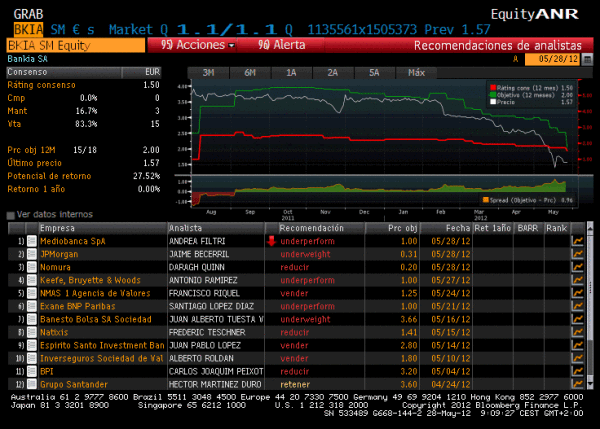Open the Mediobanca SpA company link
Image resolution: width=600 pixels, height=429 pixels.
tap(73, 241)
